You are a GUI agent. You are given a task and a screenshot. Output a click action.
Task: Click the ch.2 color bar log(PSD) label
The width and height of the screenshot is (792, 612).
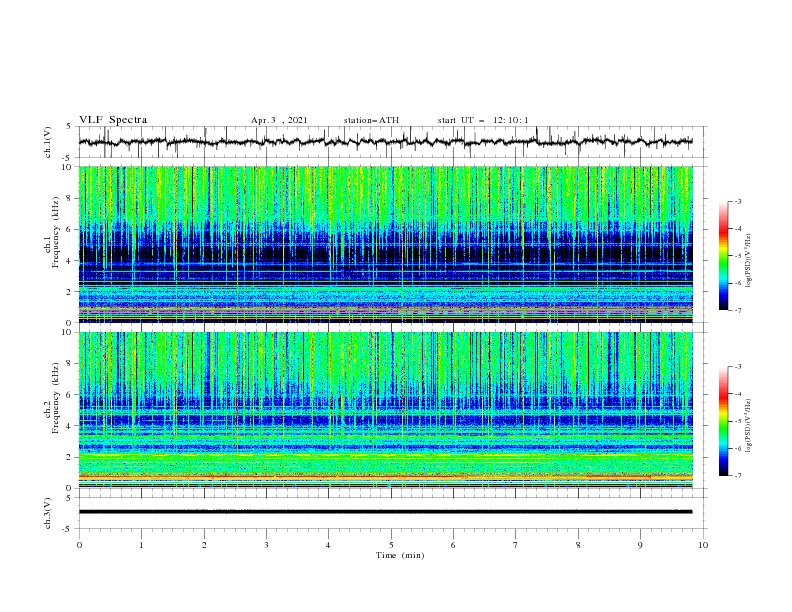tap(750, 425)
